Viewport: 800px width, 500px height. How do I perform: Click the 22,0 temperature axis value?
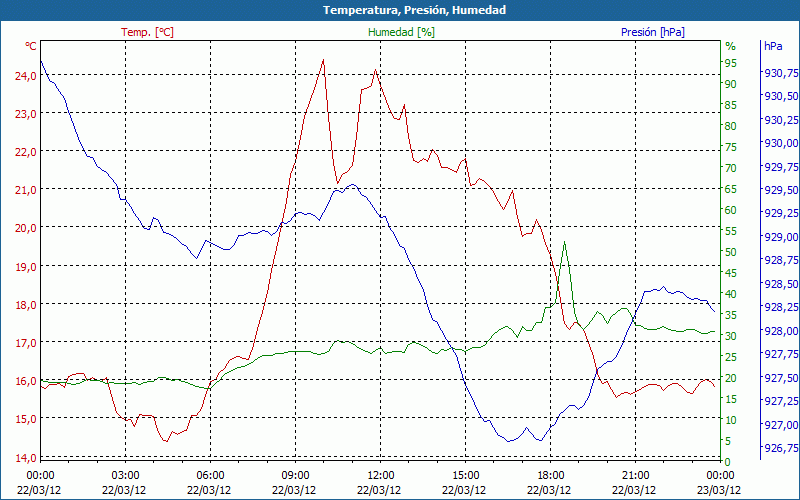coord(26,152)
